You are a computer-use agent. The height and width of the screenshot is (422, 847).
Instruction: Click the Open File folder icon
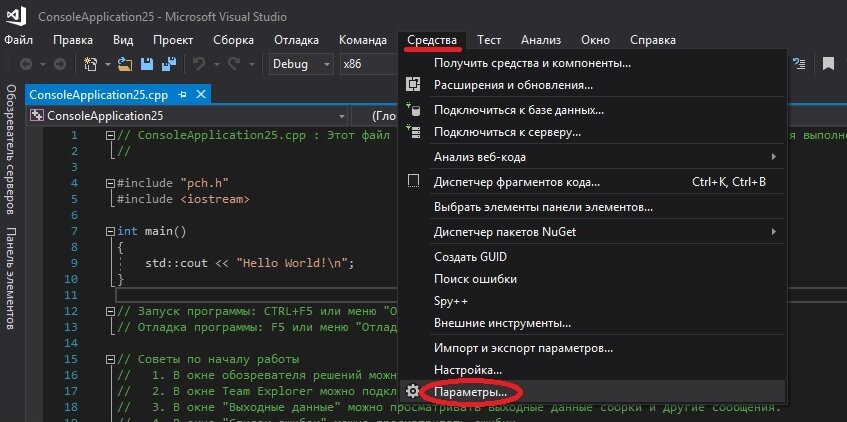click(125, 64)
